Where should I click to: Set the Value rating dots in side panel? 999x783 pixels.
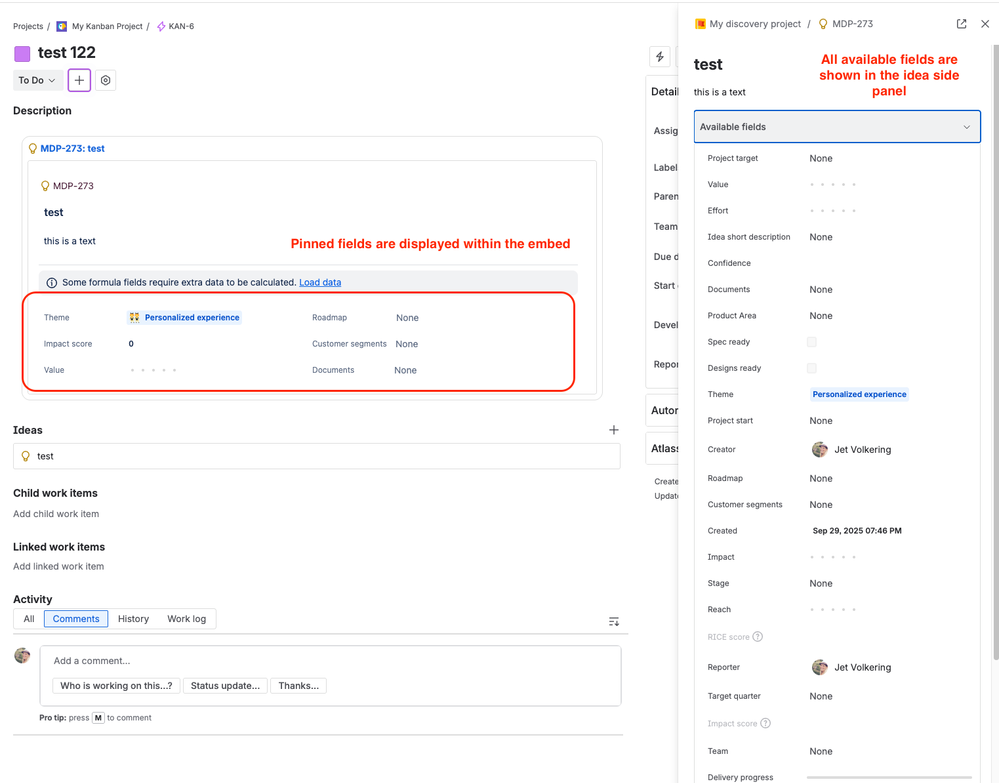pos(833,184)
